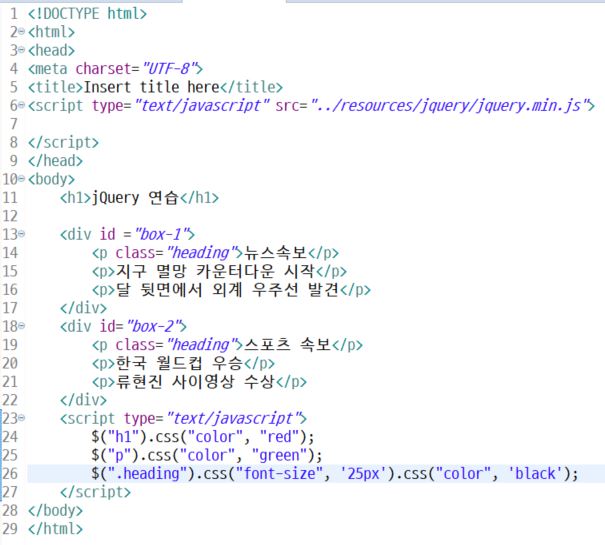605x545 pixels.
Task: Click the ".heading" selector on line 26
Action: (148, 474)
